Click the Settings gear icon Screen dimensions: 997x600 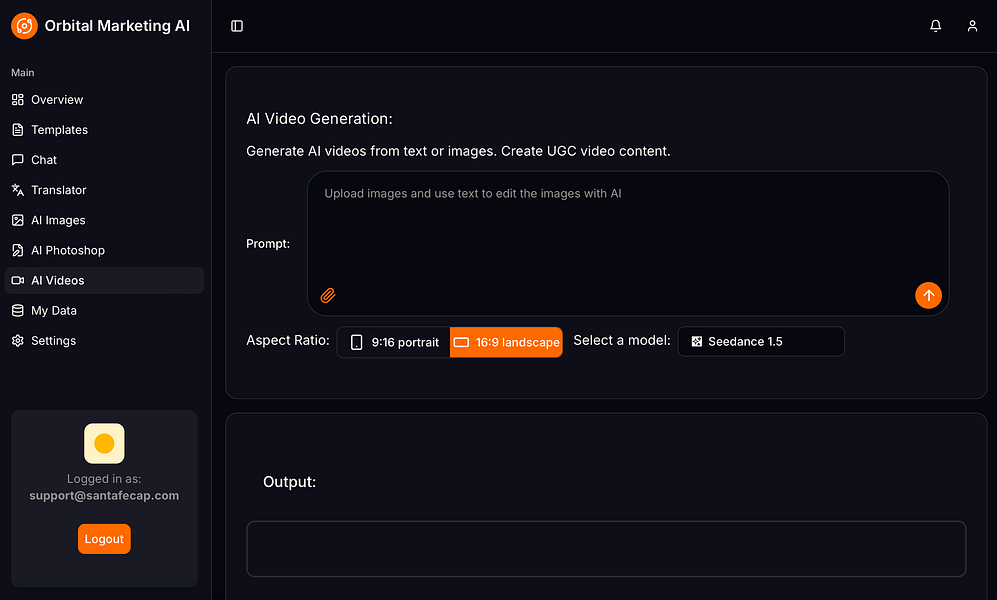coord(18,341)
